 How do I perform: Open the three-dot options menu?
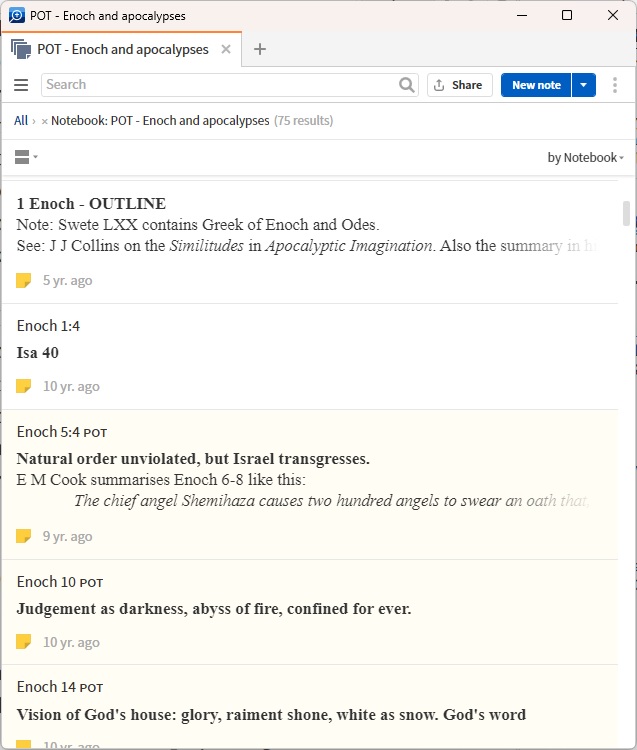pos(615,85)
